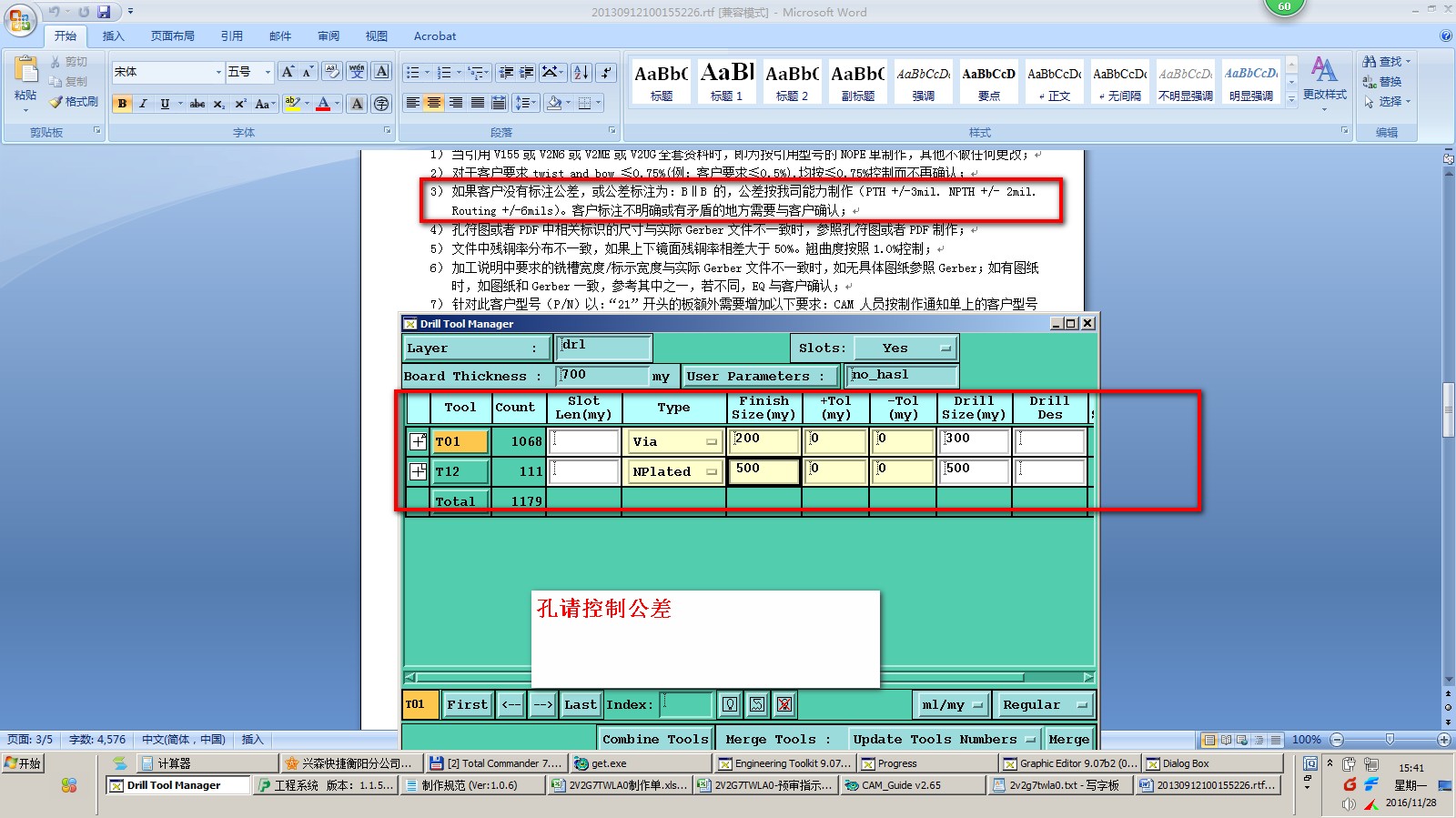Click the bulb icon next to Index field
Image resolution: width=1456 pixels, height=818 pixels.
[x=730, y=704]
